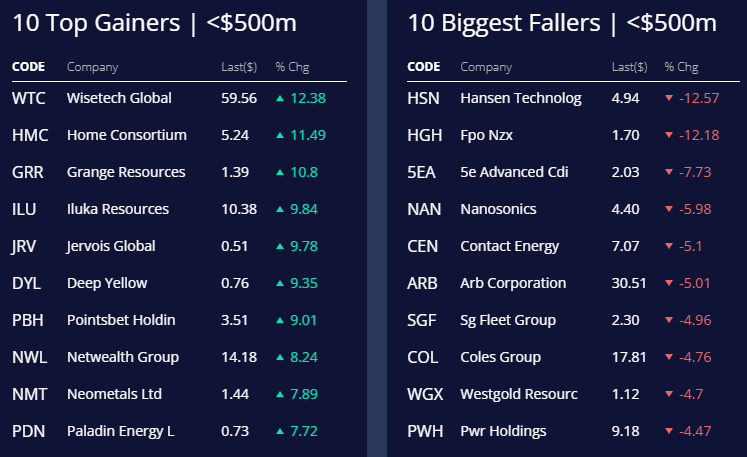
Task: Click Arb Corporation's 30.51 last price
Action: 628,283
